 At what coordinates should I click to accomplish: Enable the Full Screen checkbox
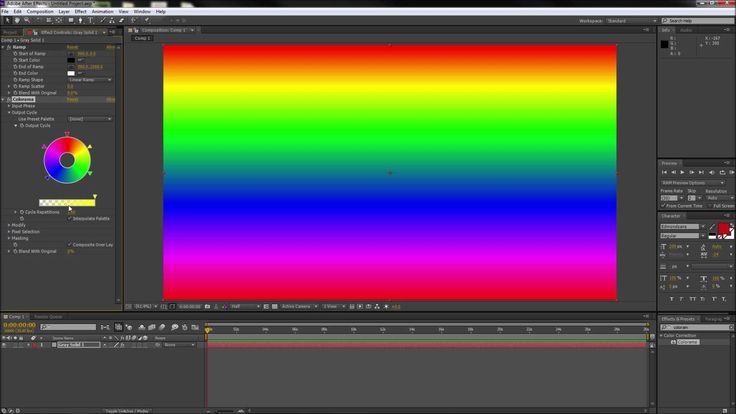point(710,206)
